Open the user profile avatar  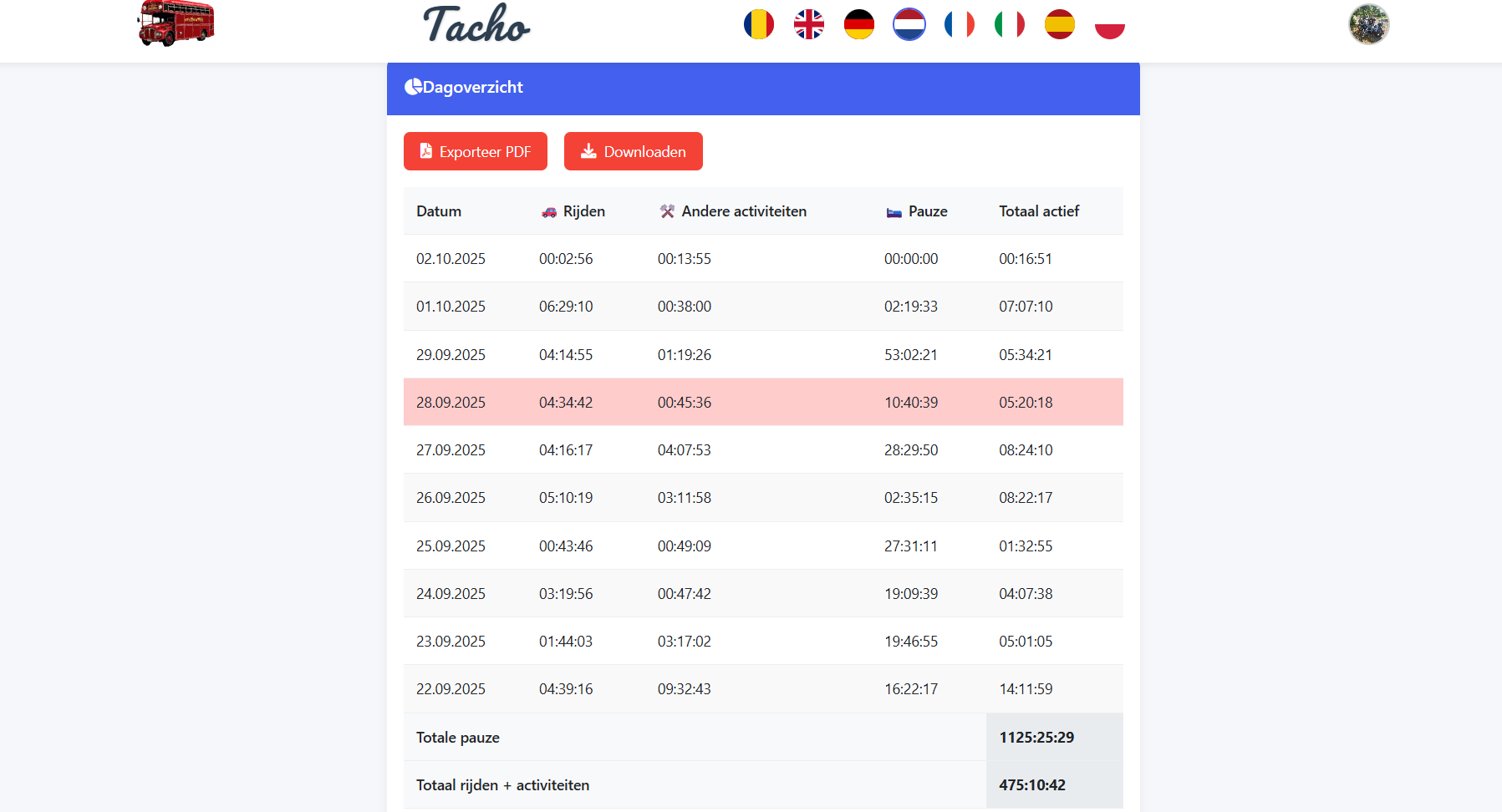click(x=1368, y=24)
